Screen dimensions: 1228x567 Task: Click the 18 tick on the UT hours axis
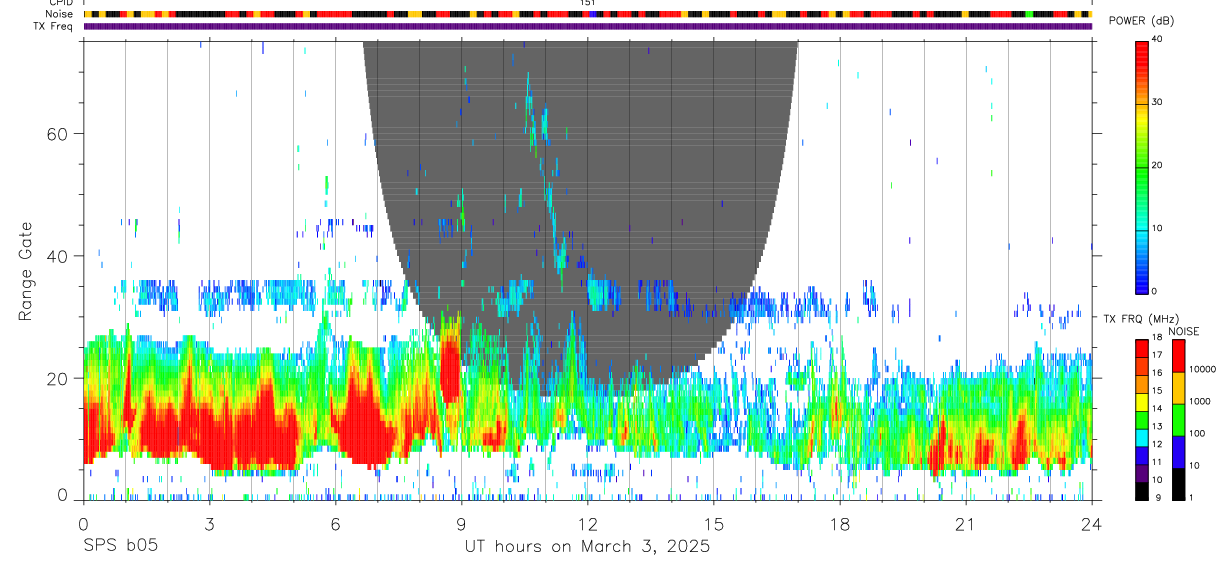pyautogui.click(x=839, y=524)
